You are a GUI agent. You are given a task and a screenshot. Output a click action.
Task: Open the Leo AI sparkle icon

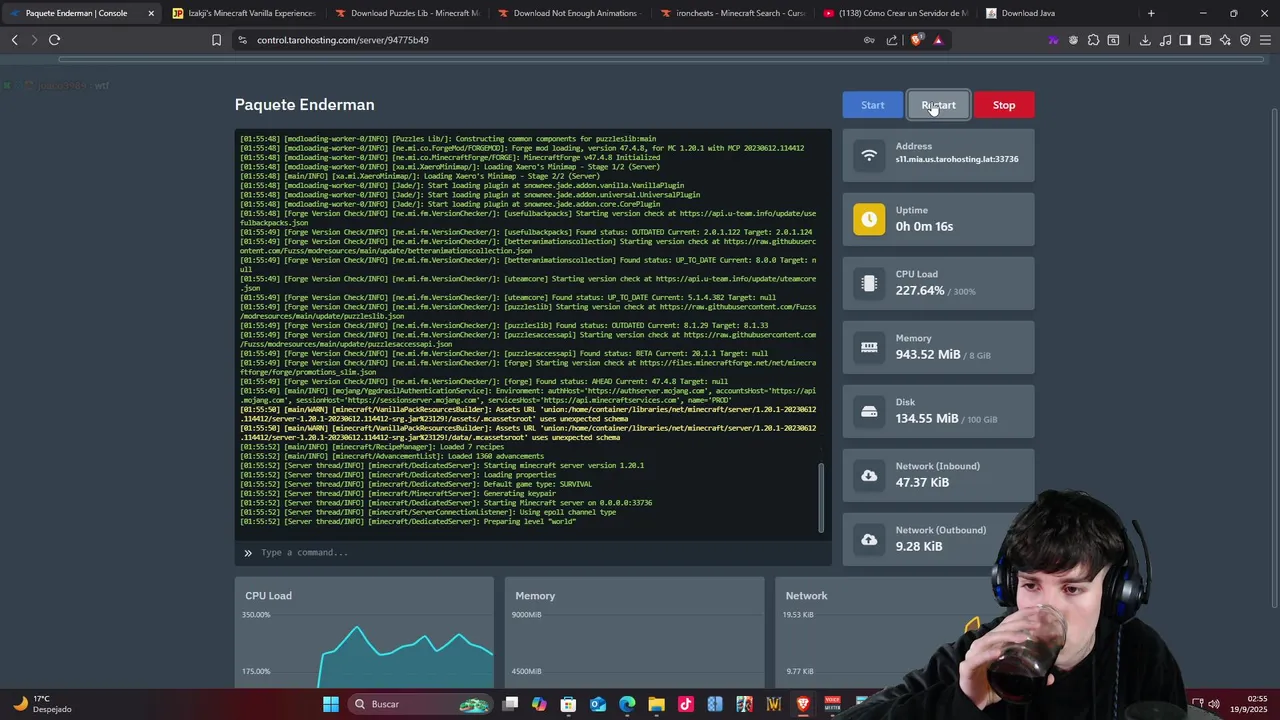point(1225,40)
